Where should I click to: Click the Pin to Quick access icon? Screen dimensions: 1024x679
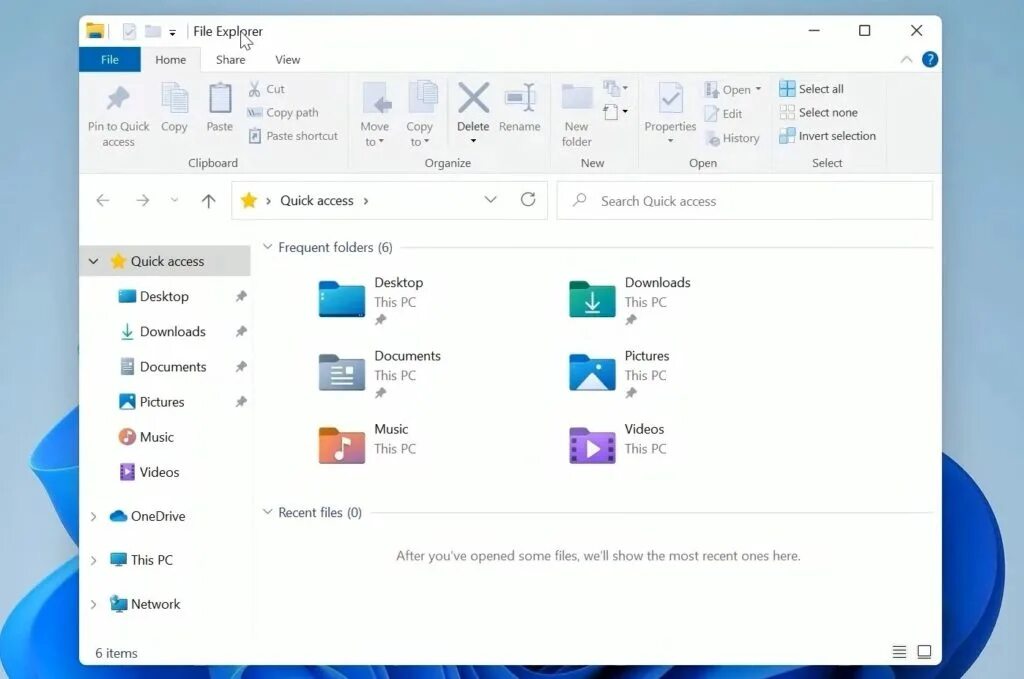[x=118, y=99]
